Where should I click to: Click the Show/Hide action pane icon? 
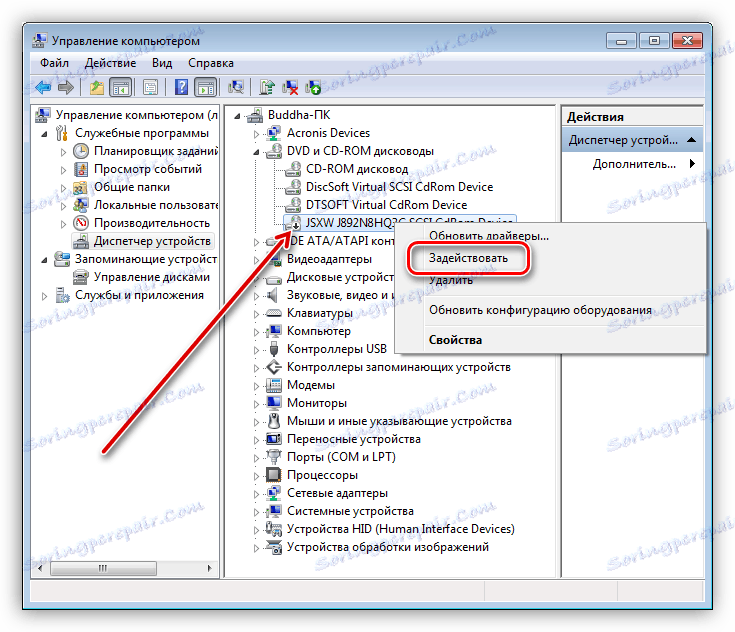pyautogui.click(x=206, y=87)
